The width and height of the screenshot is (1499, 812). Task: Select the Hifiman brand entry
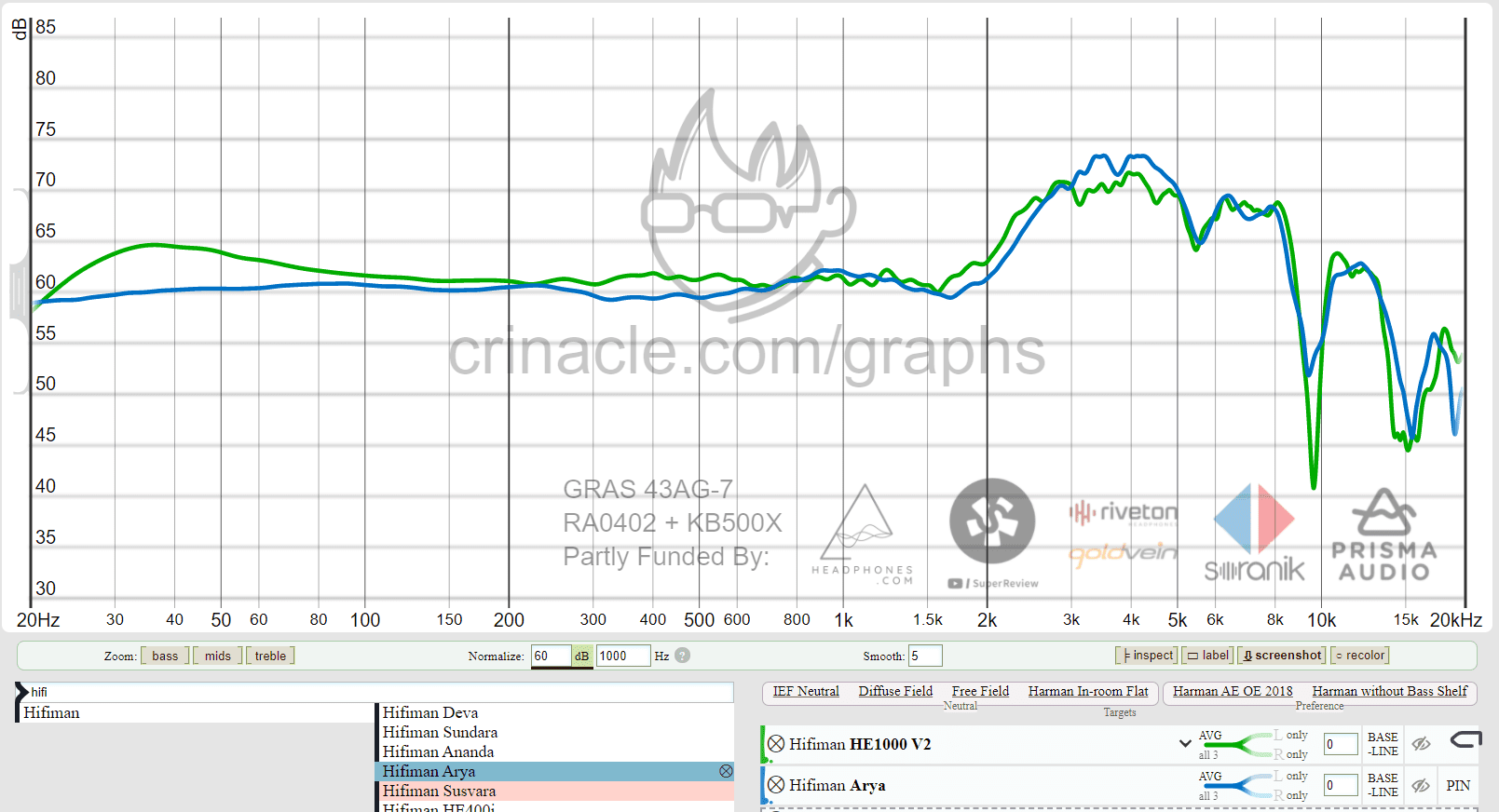[196, 712]
